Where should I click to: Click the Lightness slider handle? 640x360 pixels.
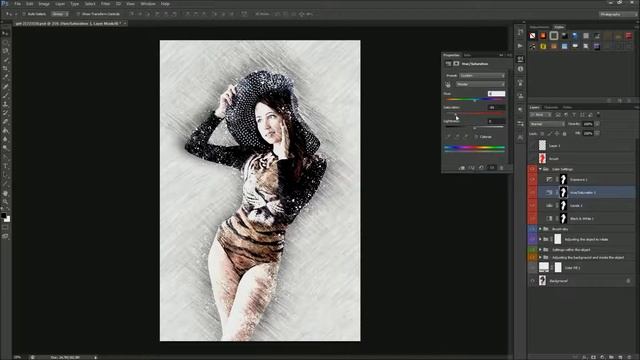(475, 128)
